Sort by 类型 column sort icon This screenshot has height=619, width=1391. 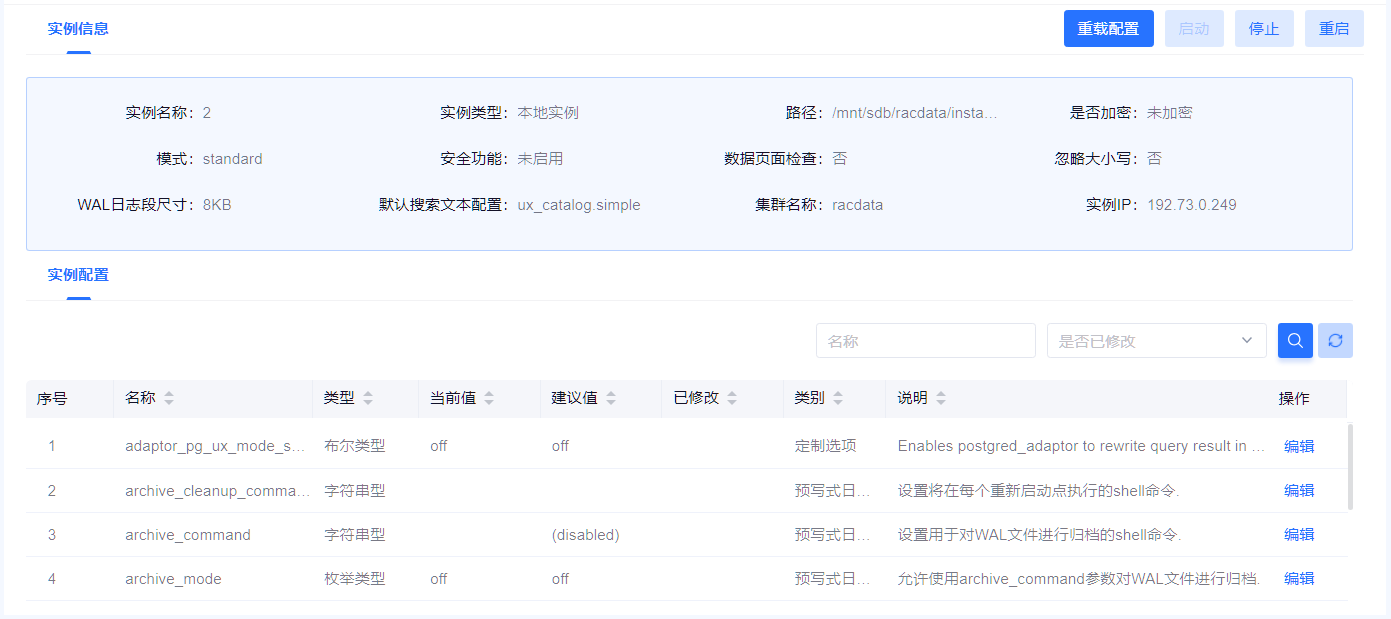coord(368,398)
